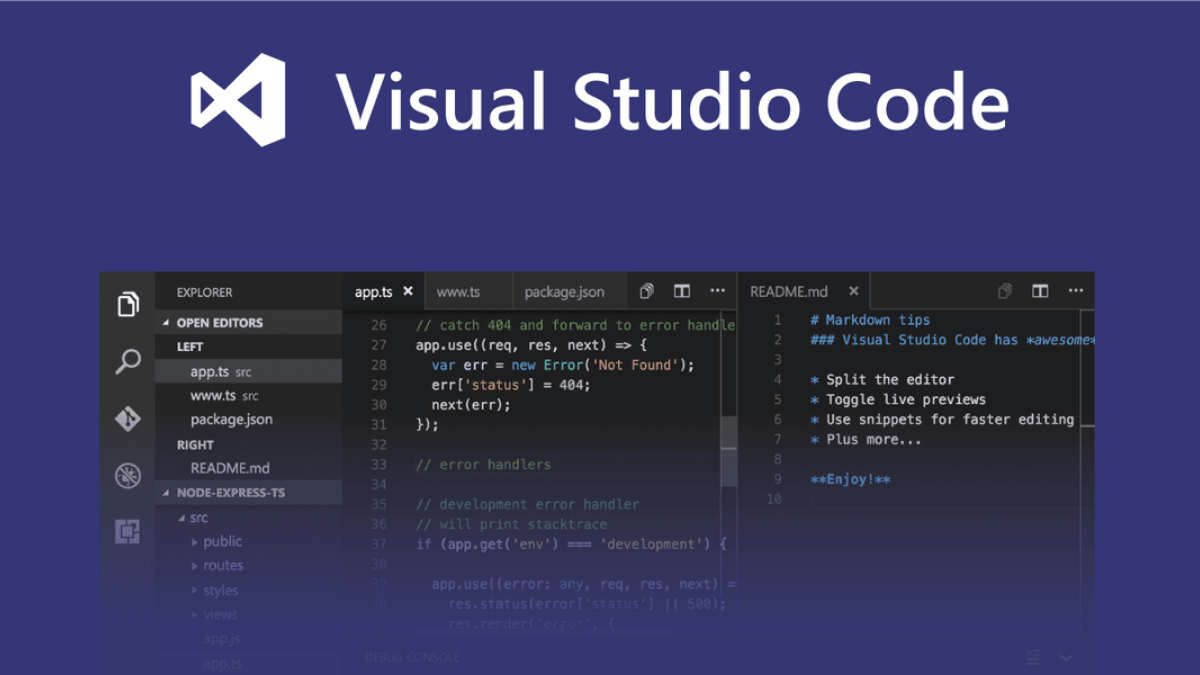Click the split editor icon in right group

[x=1040, y=290]
